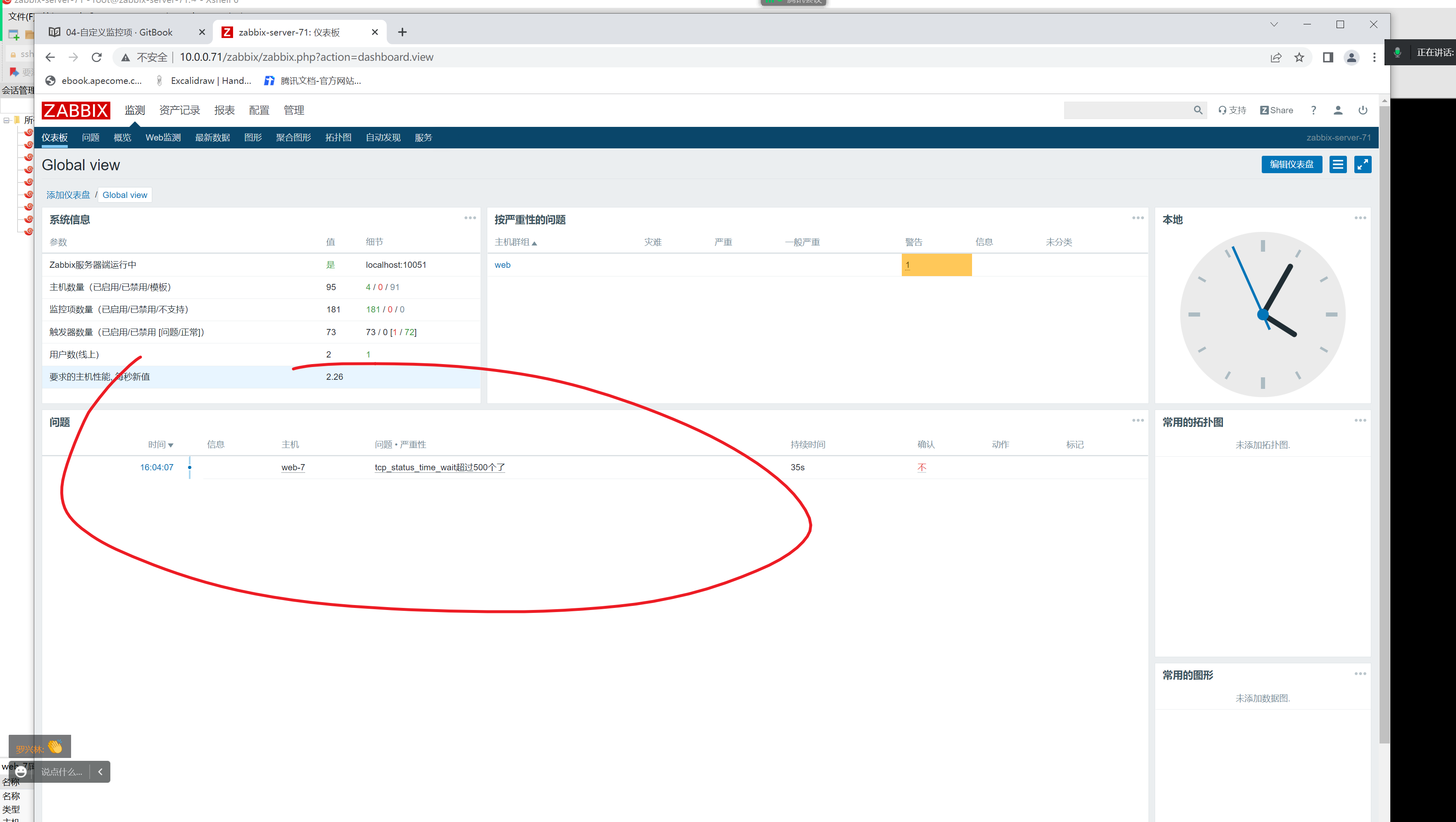Focus the Zabbix search input field
This screenshot has height=822, width=1456.
[1127, 110]
